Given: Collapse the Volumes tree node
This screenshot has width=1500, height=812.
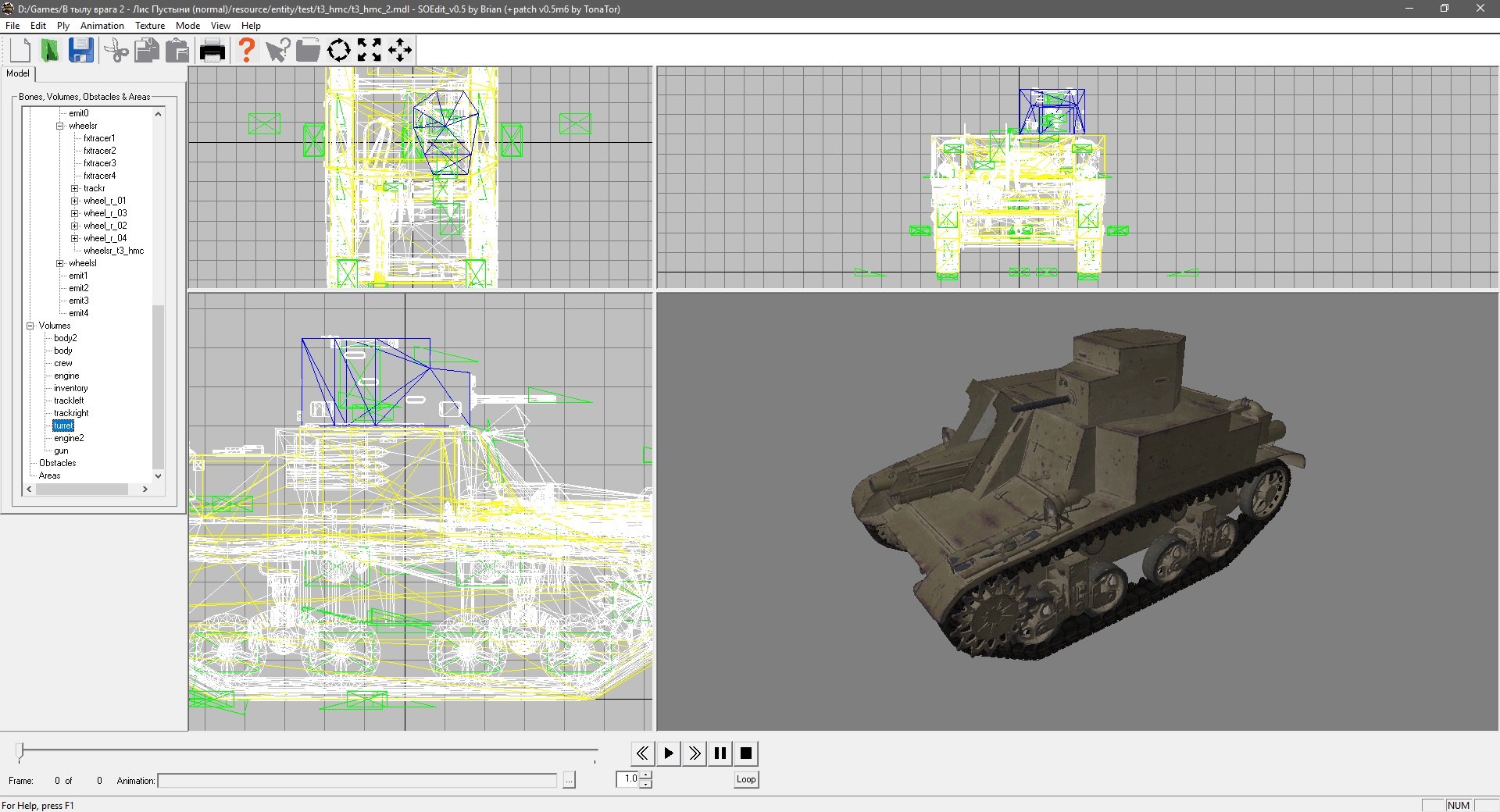Looking at the screenshot, I should [30, 326].
